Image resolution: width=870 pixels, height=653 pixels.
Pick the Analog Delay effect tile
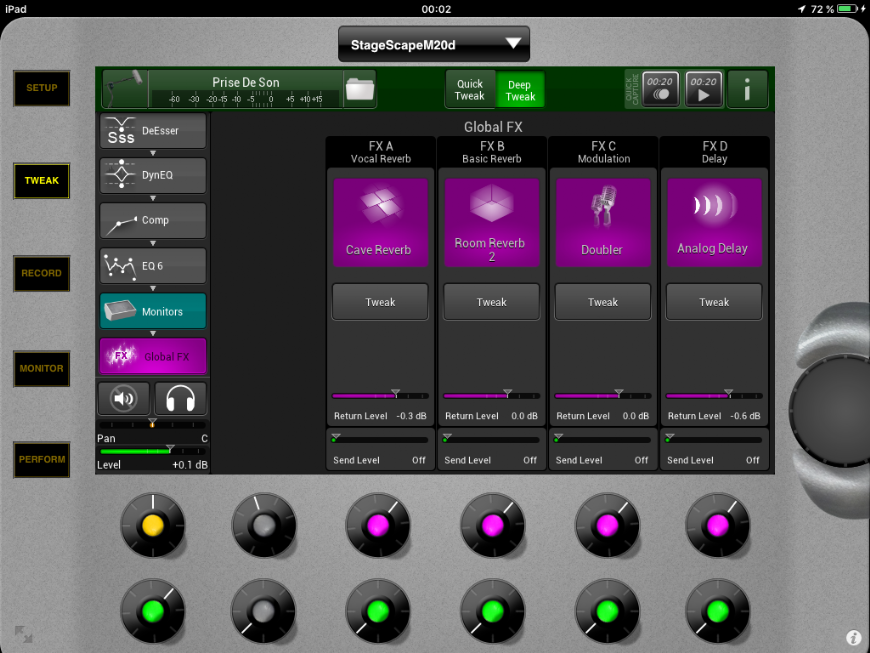(x=713, y=223)
